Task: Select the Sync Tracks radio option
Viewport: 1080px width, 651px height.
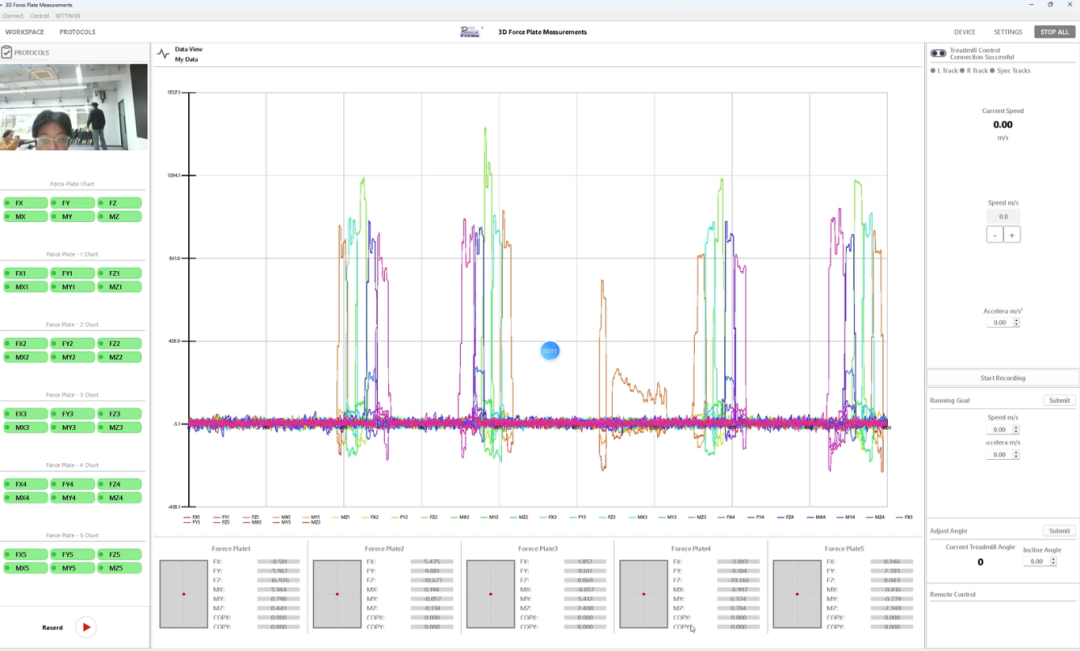Action: [x=993, y=71]
